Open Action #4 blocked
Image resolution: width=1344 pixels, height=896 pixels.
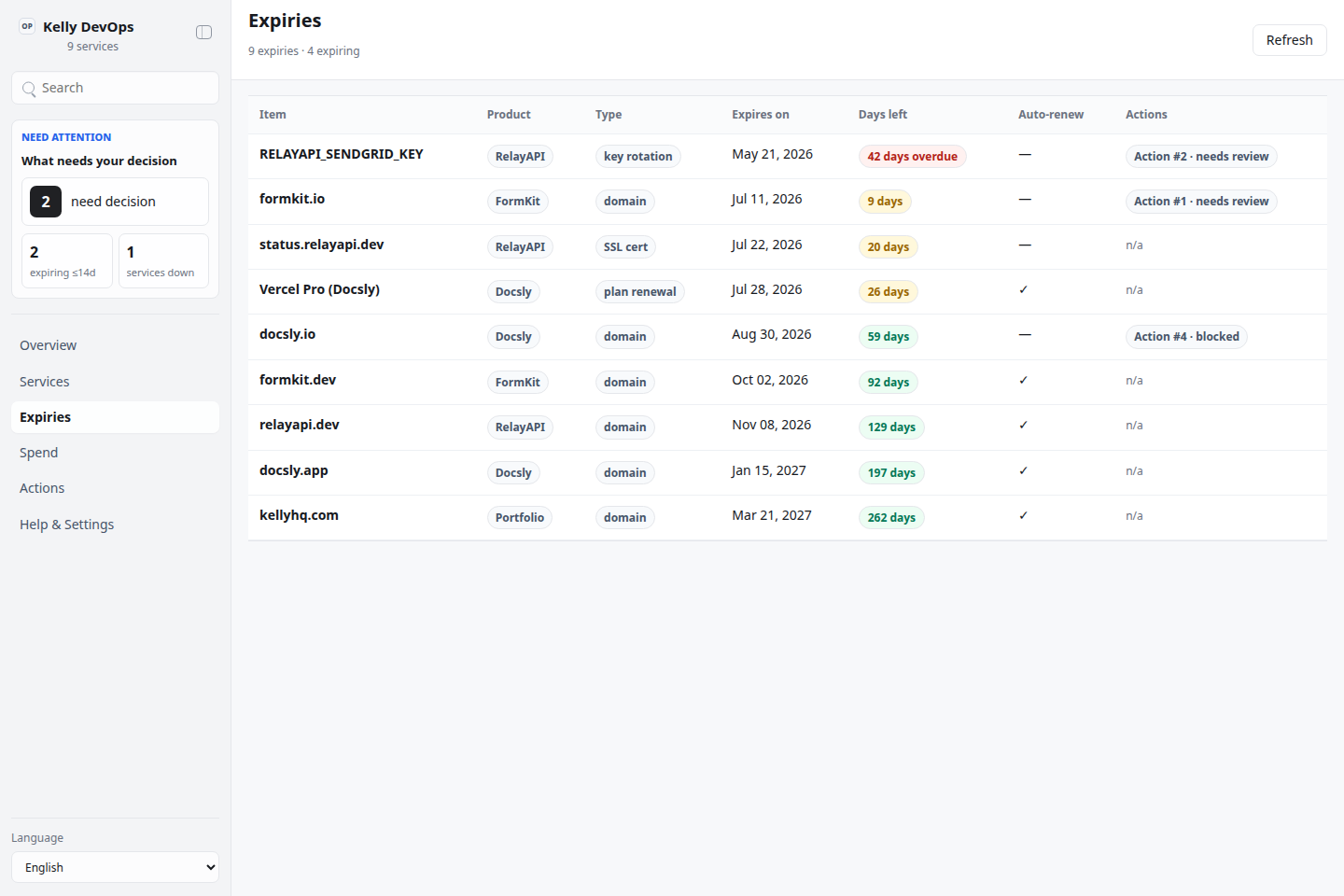click(1186, 337)
